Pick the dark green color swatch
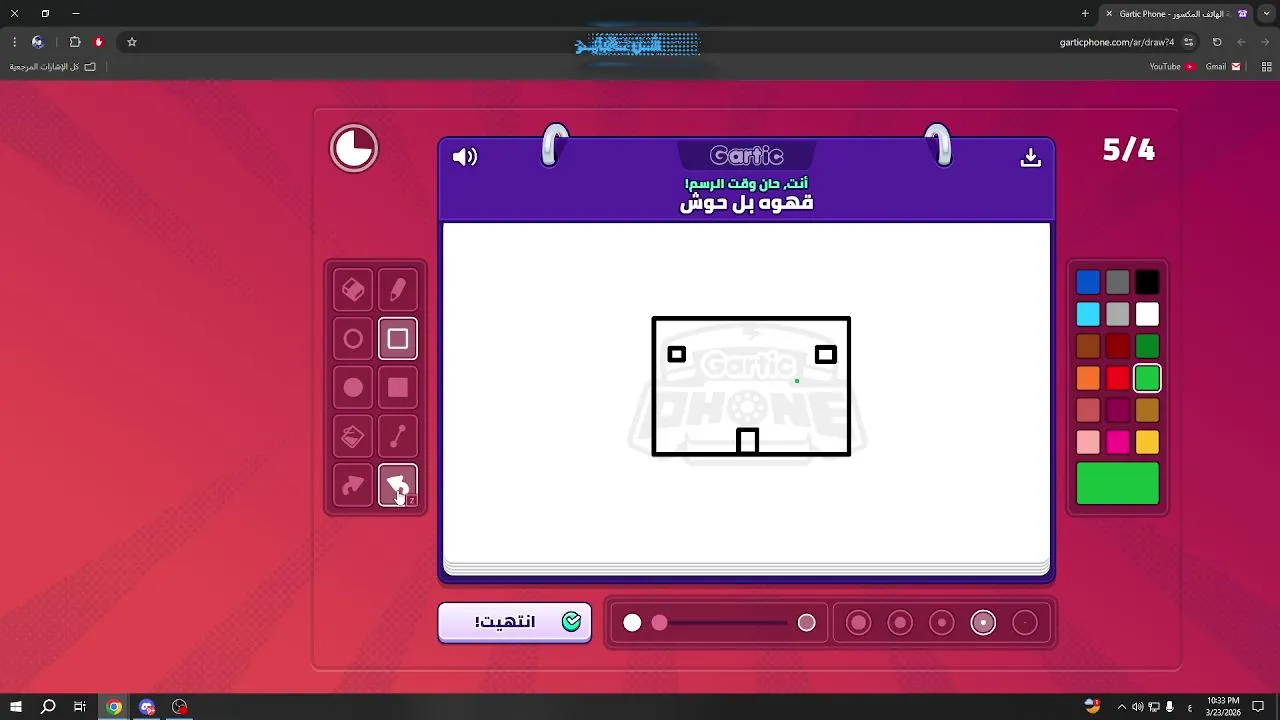Image resolution: width=1280 pixels, height=720 pixels. [x=1147, y=347]
